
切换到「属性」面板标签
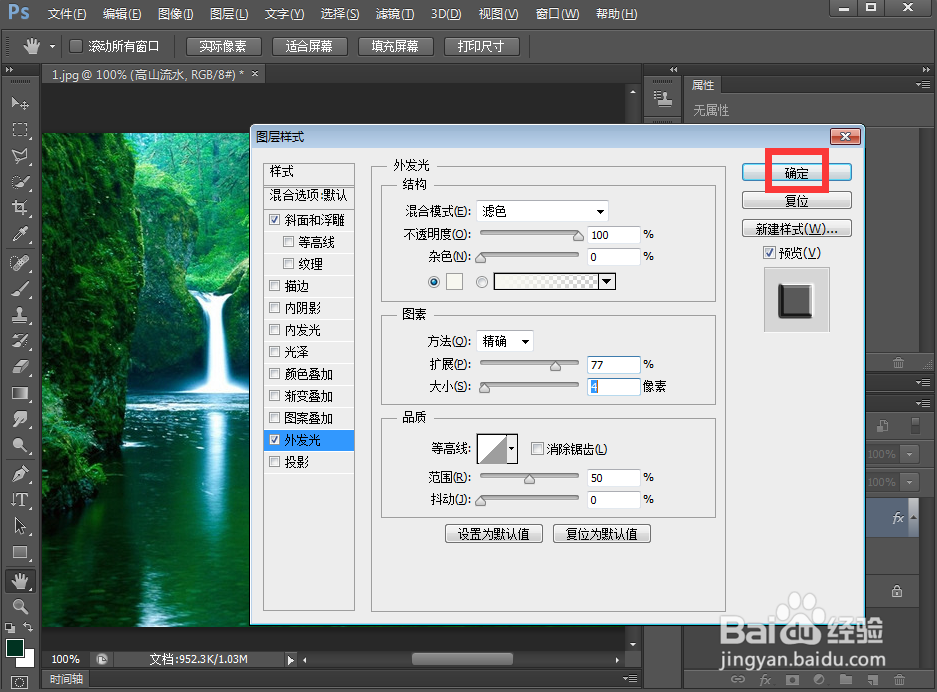(703, 85)
